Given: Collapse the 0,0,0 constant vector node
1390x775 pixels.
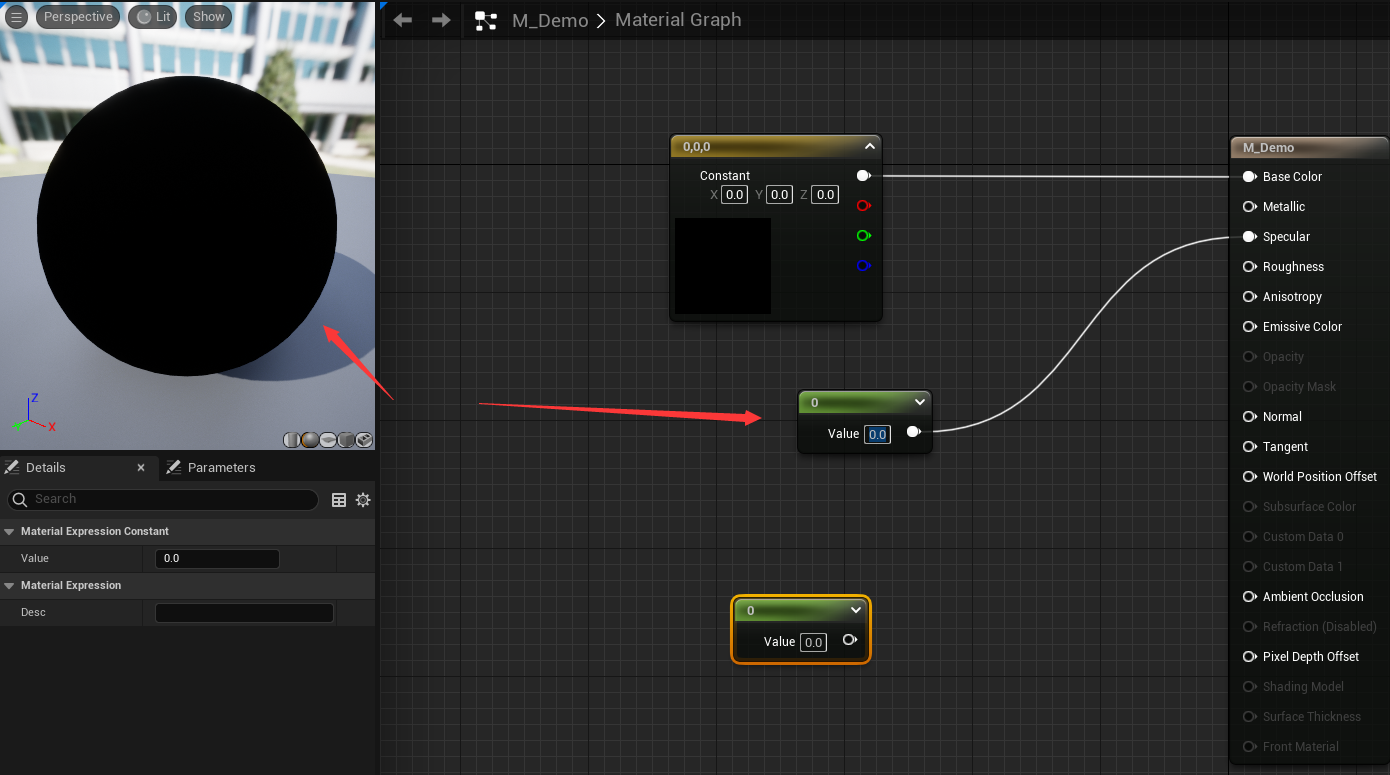Looking at the screenshot, I should 870,147.
